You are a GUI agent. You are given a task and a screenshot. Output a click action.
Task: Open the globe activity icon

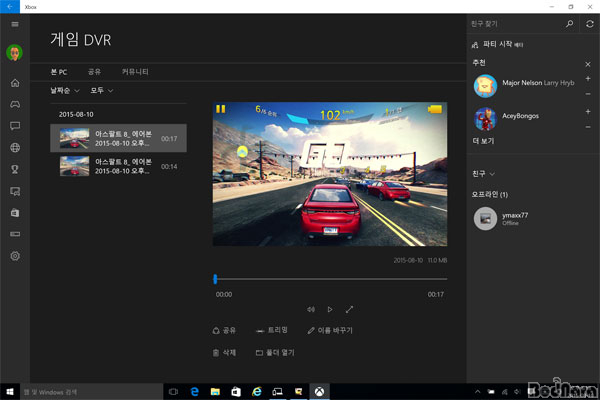[15, 147]
